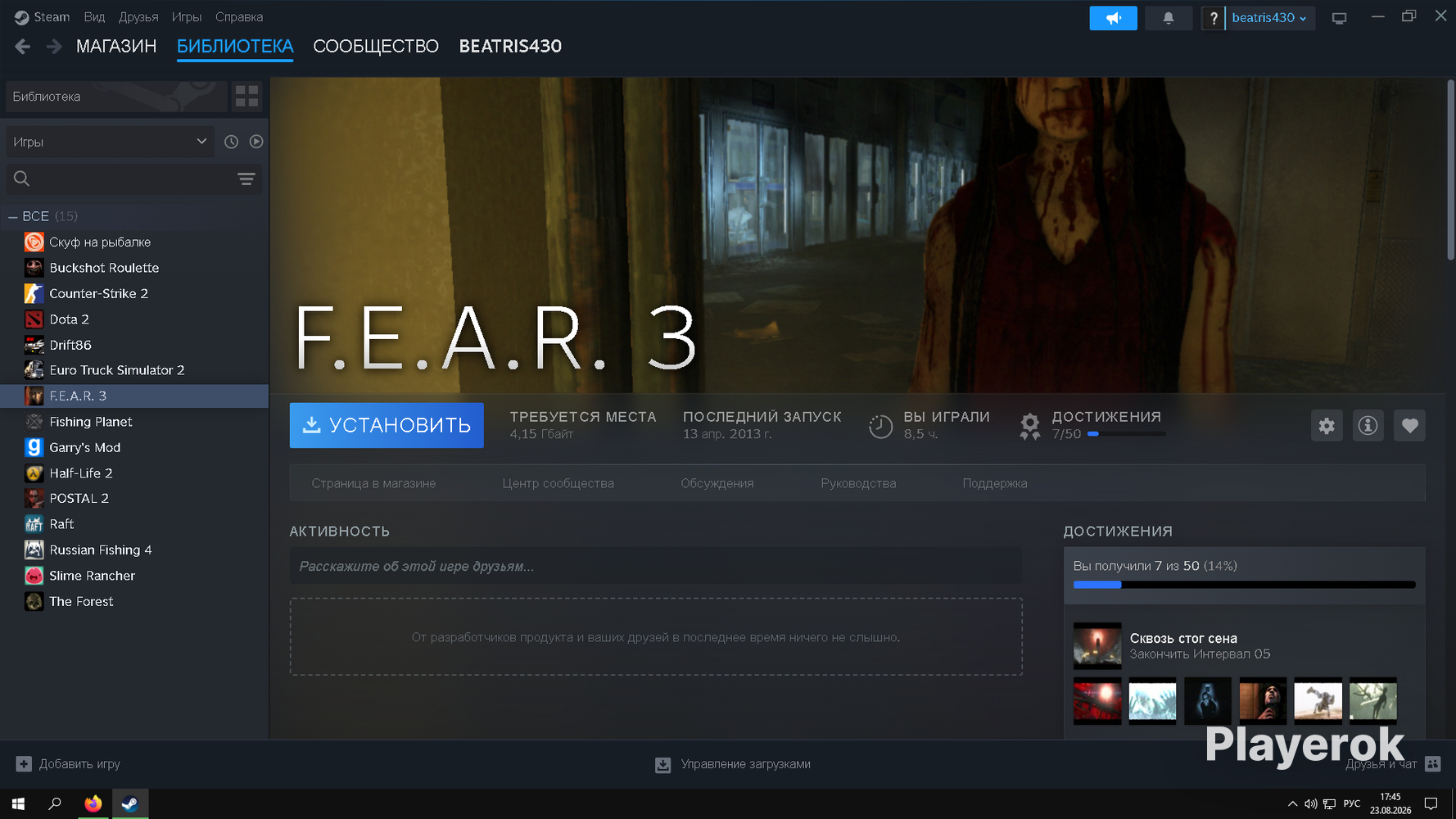Viewport: 1456px width, 819px height.
Task: Open the Поддержка link
Action: pos(995,483)
